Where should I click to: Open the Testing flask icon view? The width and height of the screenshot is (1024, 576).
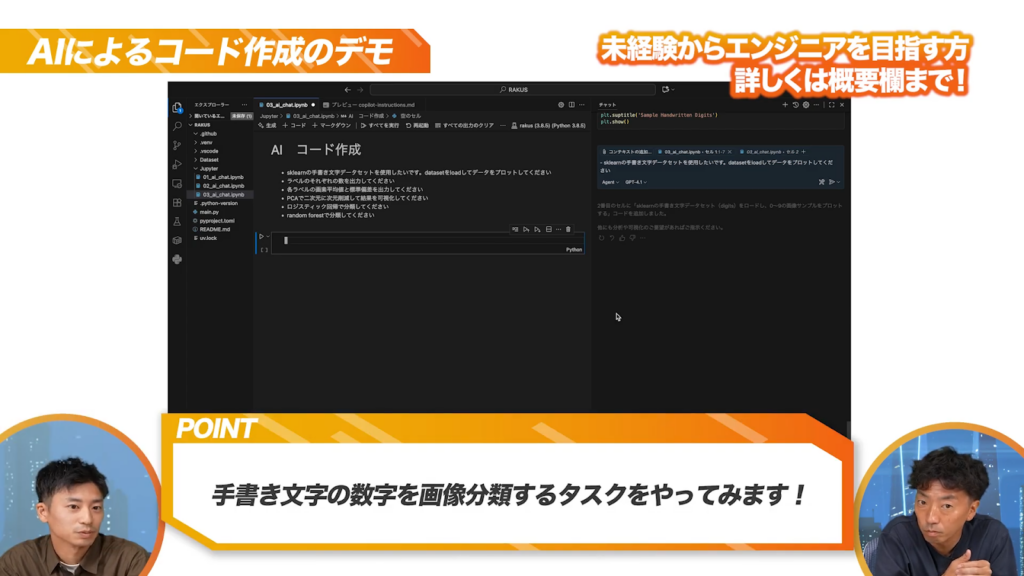click(177, 221)
